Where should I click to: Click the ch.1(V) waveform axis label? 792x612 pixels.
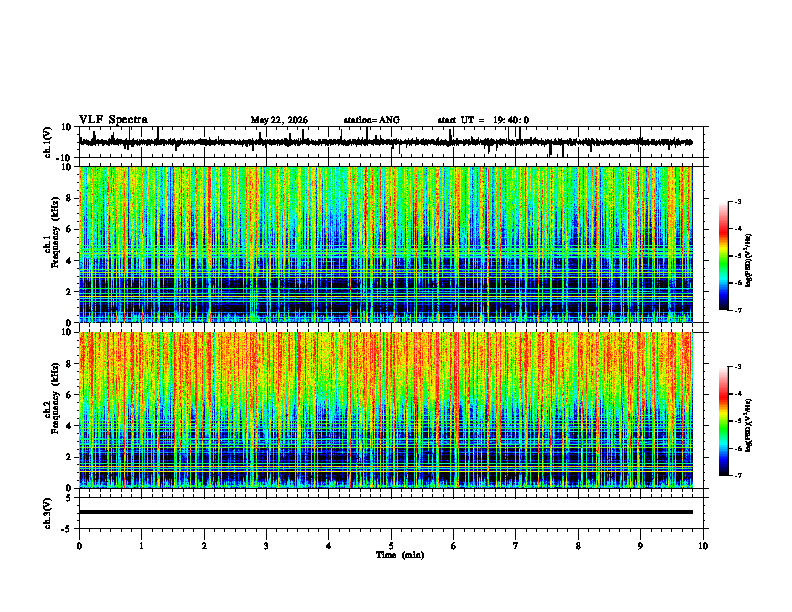(48, 142)
